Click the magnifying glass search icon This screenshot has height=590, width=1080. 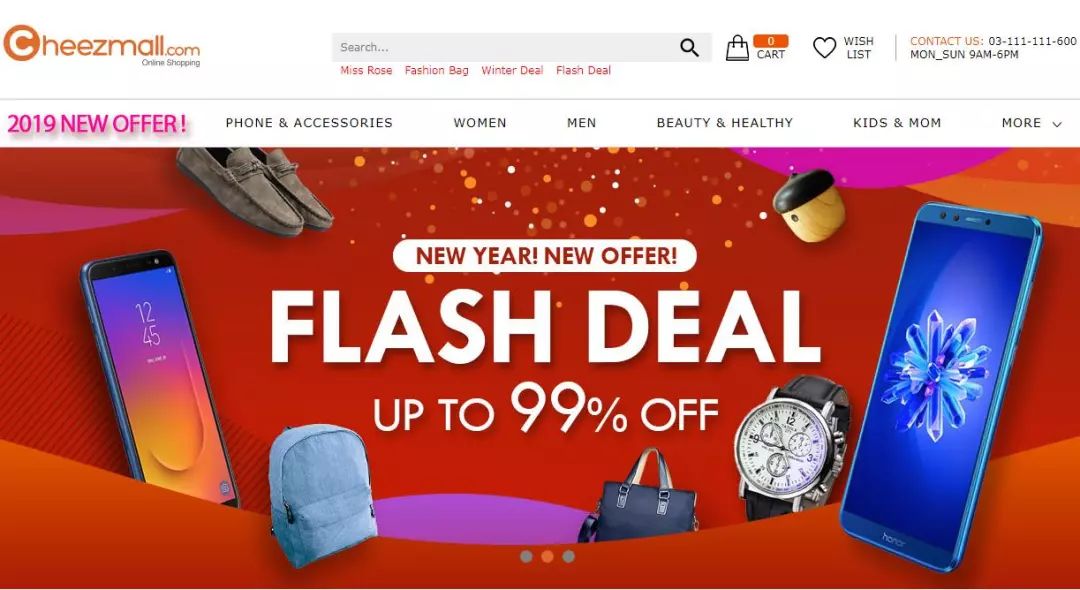[689, 48]
